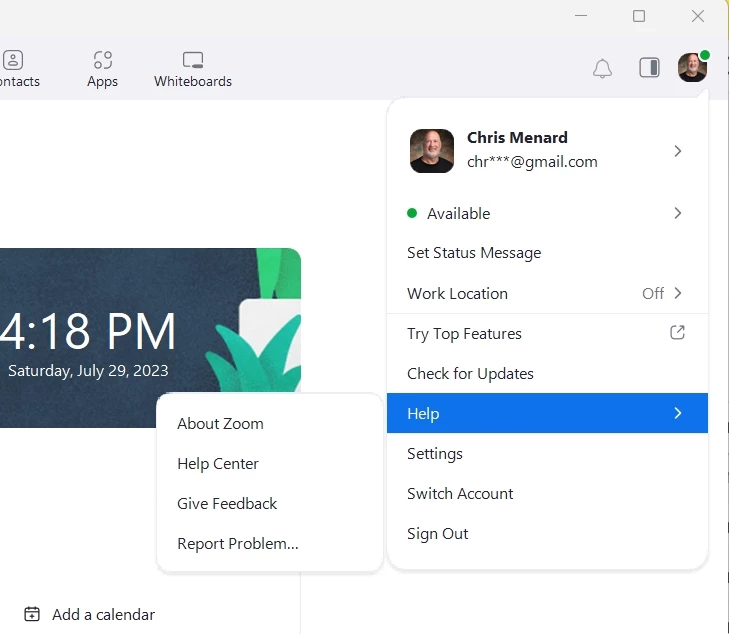The width and height of the screenshot is (729, 634).
Task: Open the notifications bell
Action: [602, 68]
